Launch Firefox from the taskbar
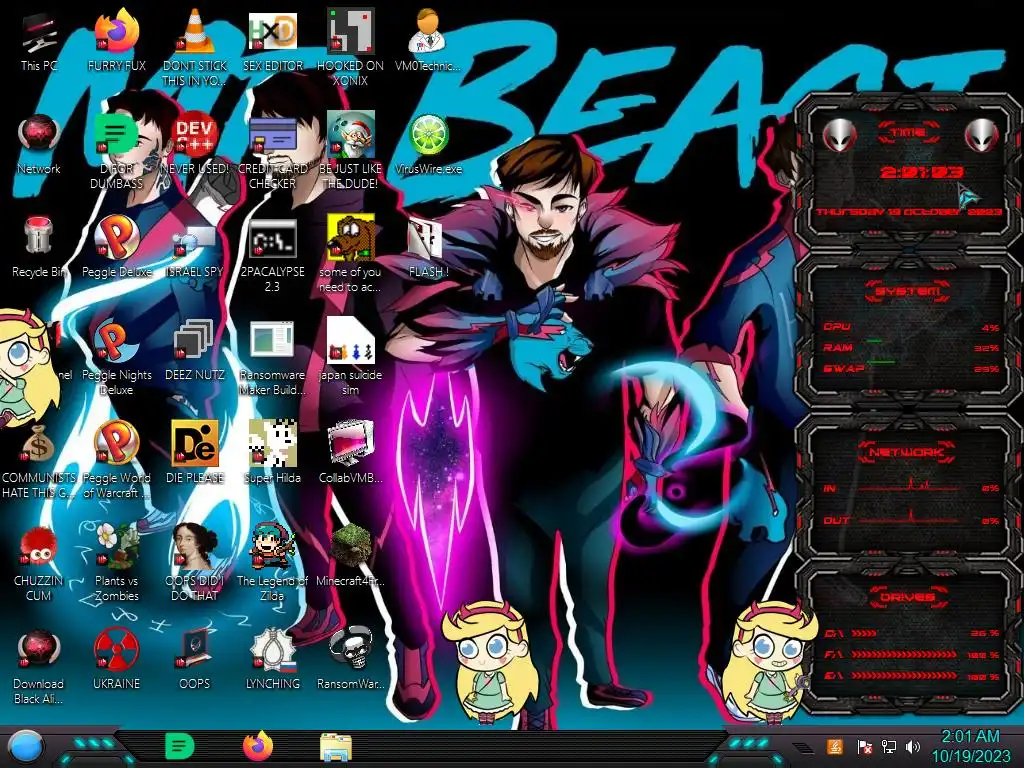Viewport: 1024px width, 768px height. 258,746
